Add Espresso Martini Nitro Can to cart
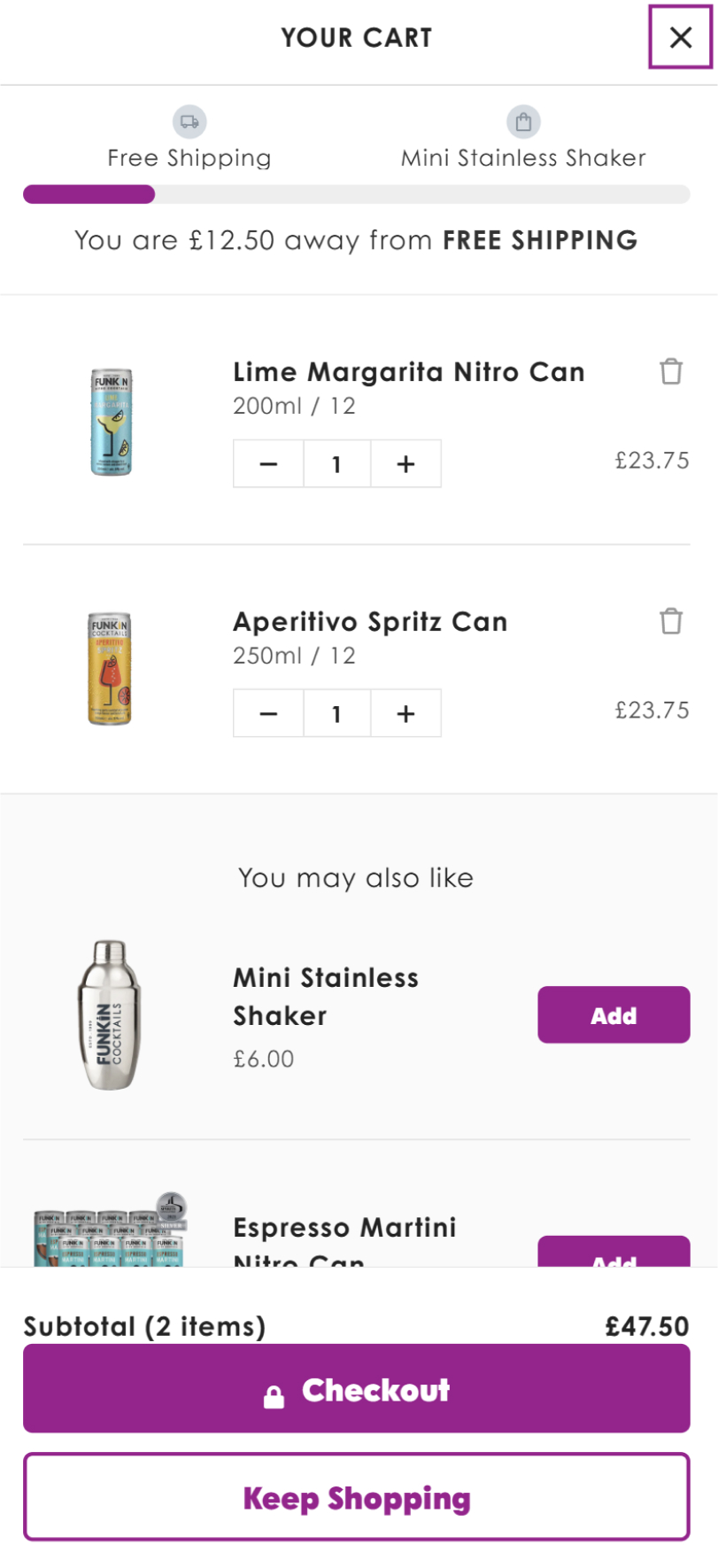The width and height of the screenshot is (718, 1568). pyautogui.click(x=613, y=1254)
